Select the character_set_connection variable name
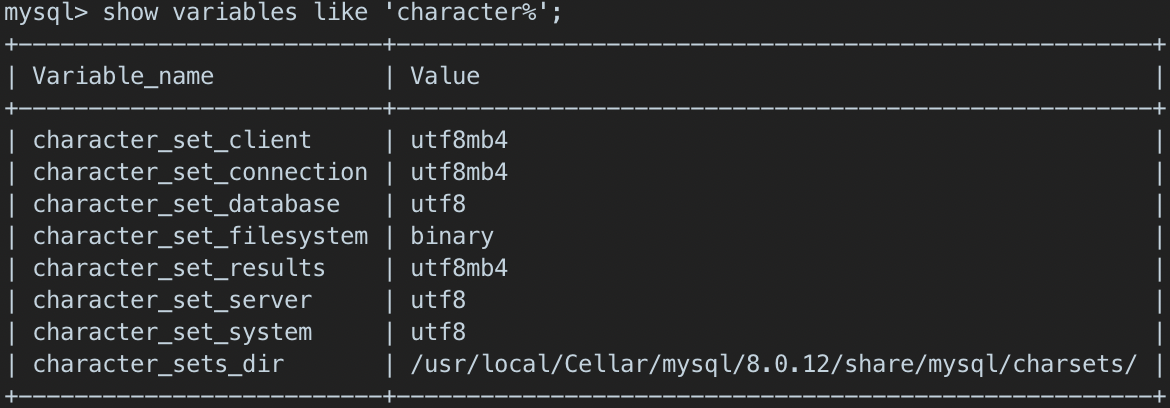The height and width of the screenshot is (408, 1170). (x=200, y=172)
